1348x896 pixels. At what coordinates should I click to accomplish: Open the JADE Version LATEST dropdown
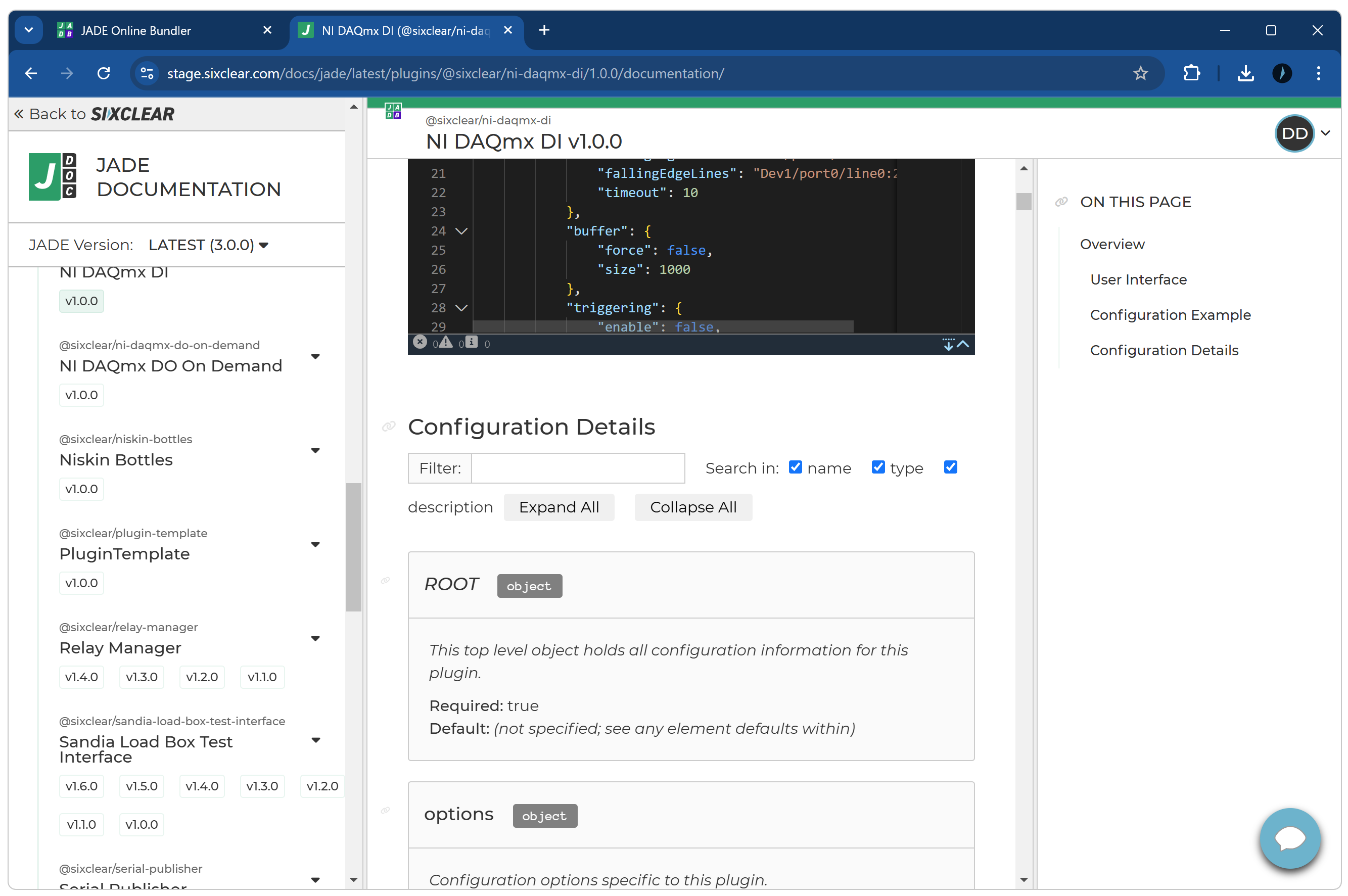pos(209,245)
